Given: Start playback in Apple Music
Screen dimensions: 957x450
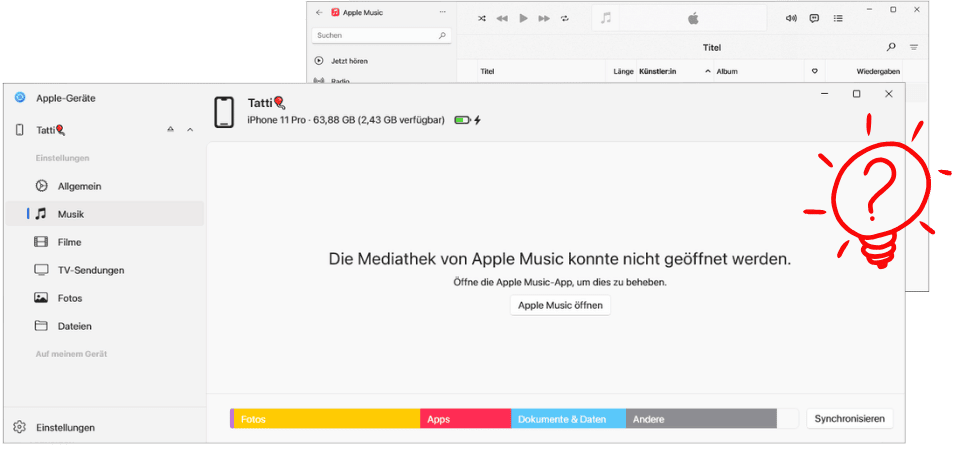Looking at the screenshot, I should [x=523, y=18].
